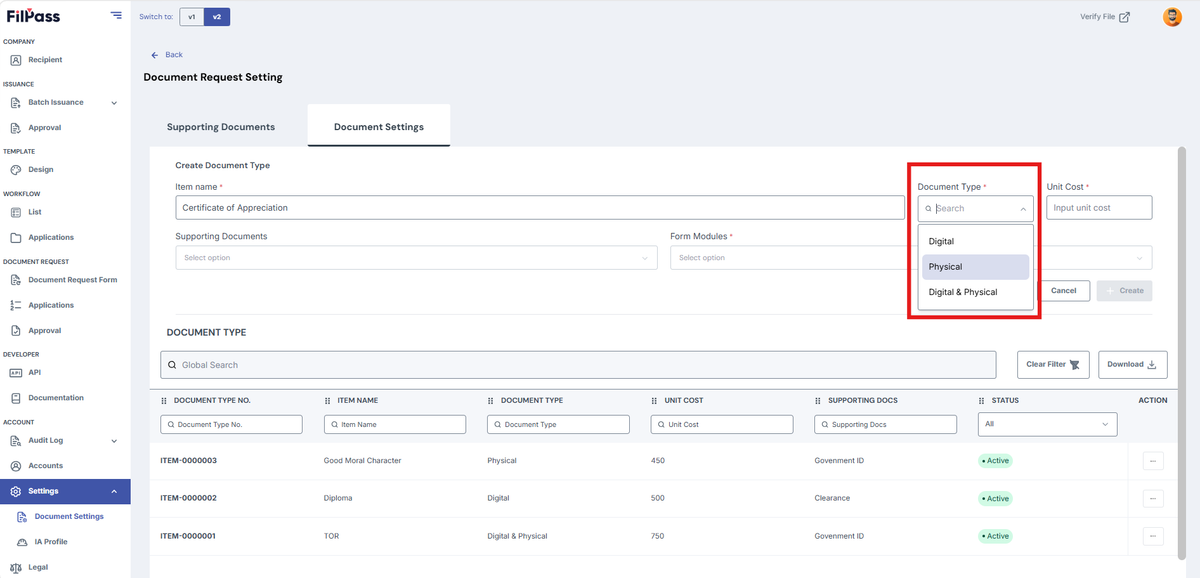The image size is (1200, 578).
Task: Click the Recipient sidebar icon
Action: pyautogui.click(x=16, y=60)
